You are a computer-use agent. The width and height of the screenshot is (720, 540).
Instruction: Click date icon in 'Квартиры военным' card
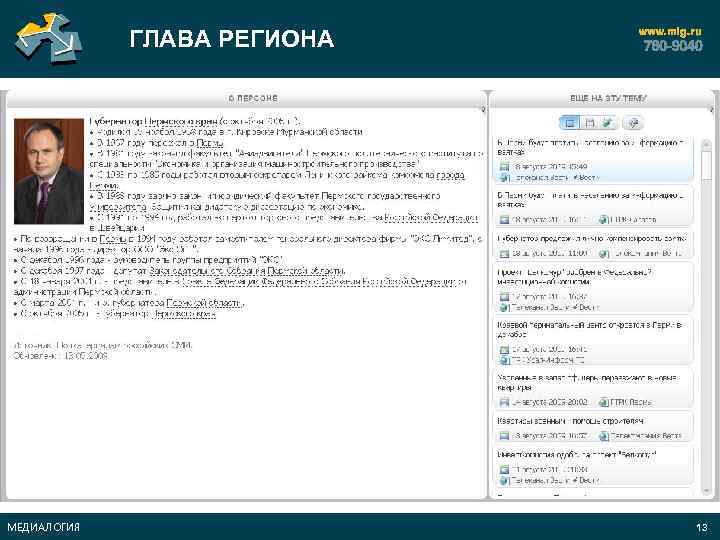[x=504, y=435]
